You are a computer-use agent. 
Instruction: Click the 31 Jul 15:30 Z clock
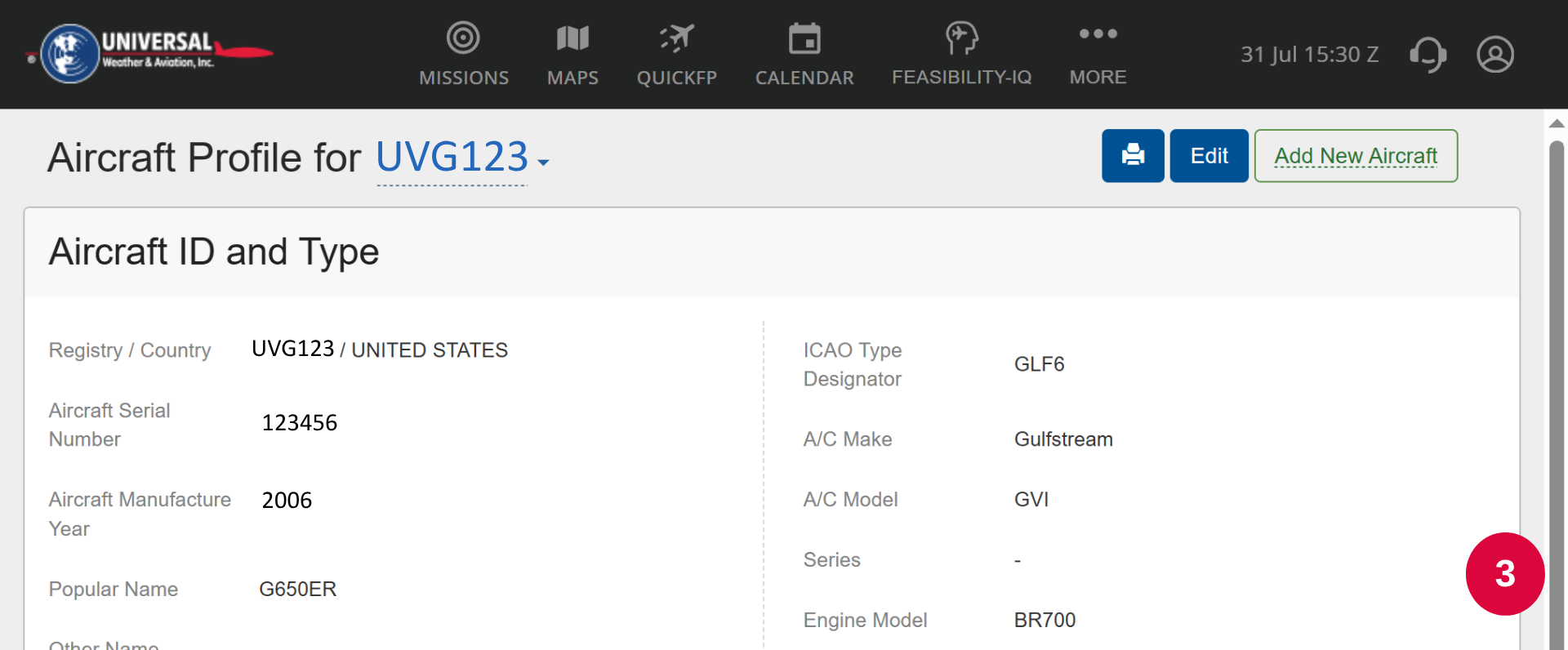coord(1309,55)
